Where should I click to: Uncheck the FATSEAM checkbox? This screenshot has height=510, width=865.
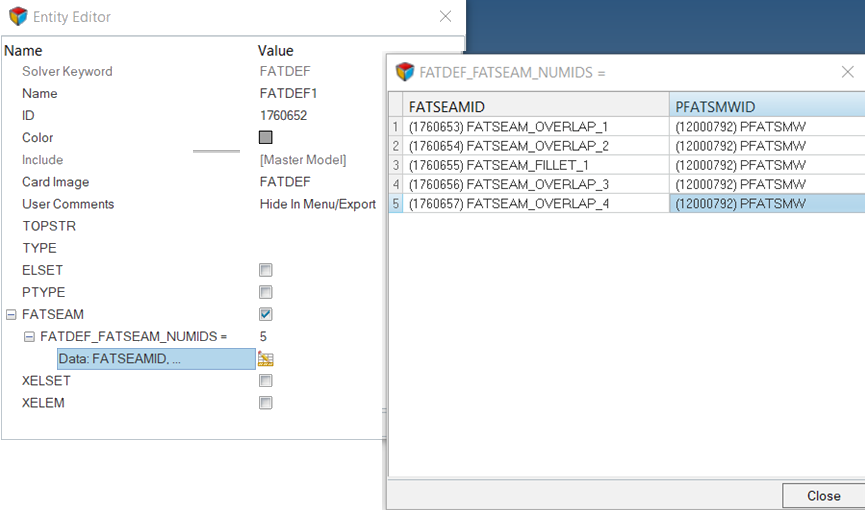265,314
